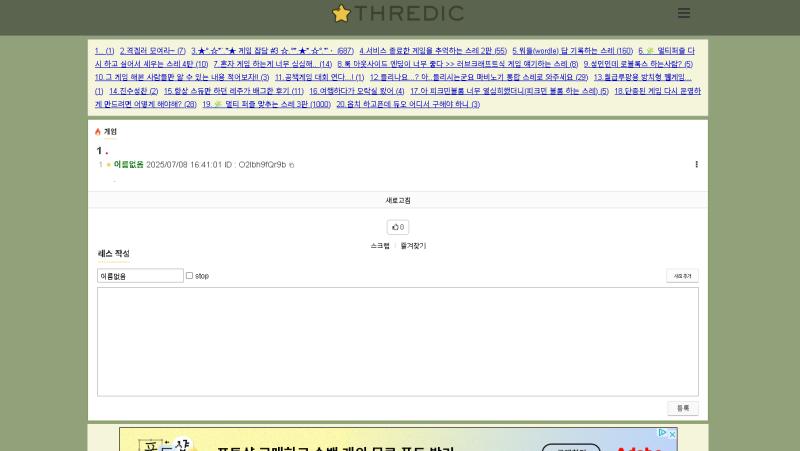The width and height of the screenshot is (800, 451).
Task: Open thread 3 starred link with (687)
Action: tap(272, 51)
